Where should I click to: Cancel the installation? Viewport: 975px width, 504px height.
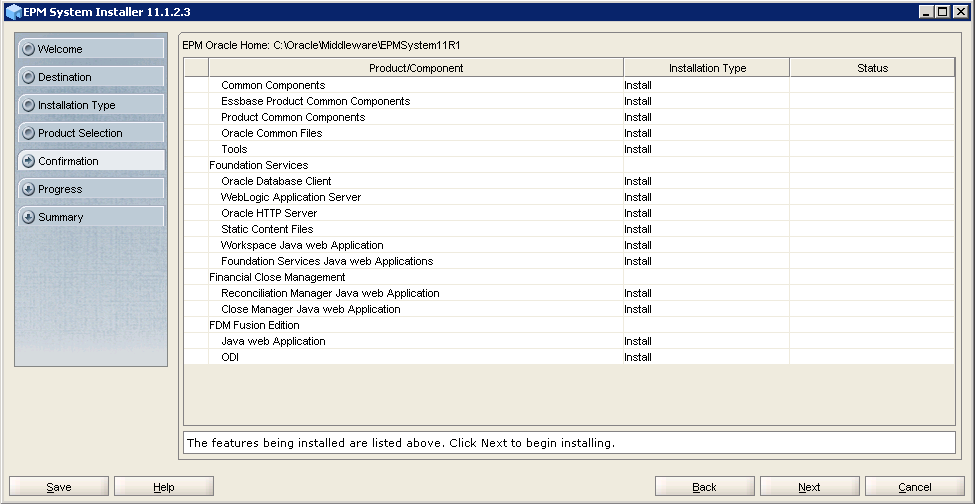point(914,487)
